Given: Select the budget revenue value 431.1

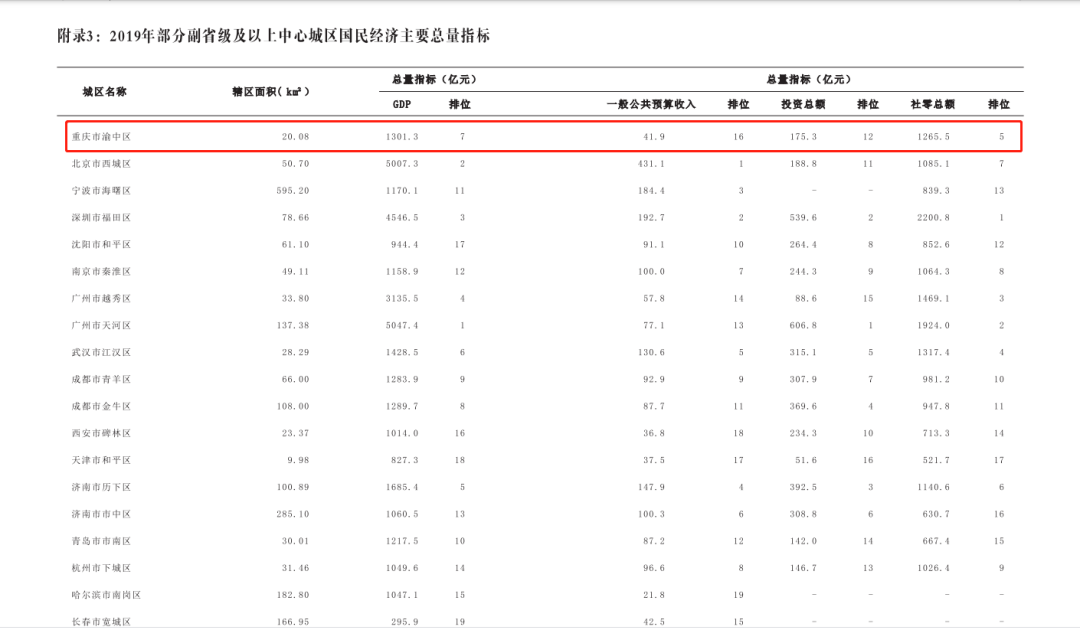Looking at the screenshot, I should (651, 164).
